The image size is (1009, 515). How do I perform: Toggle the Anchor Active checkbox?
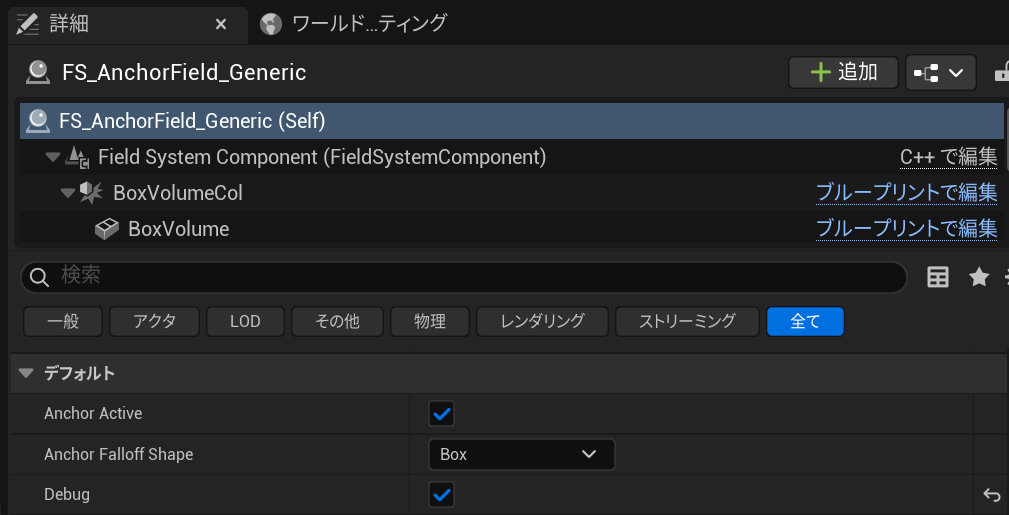click(441, 413)
